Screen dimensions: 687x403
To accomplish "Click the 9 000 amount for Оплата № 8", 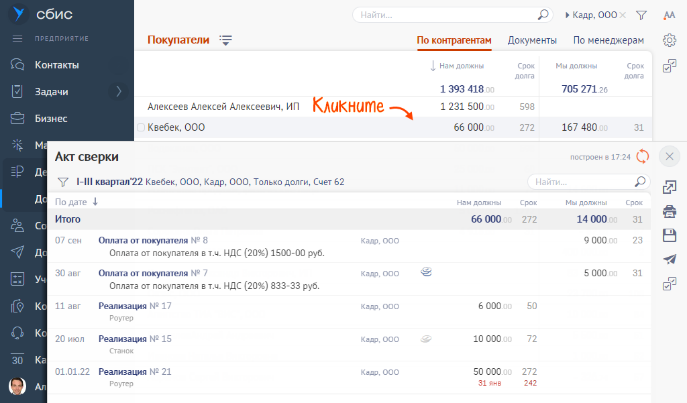I will pyautogui.click(x=600, y=240).
